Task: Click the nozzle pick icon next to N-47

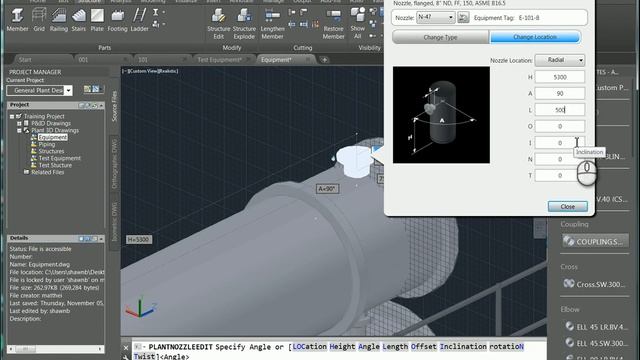Action: click(463, 18)
